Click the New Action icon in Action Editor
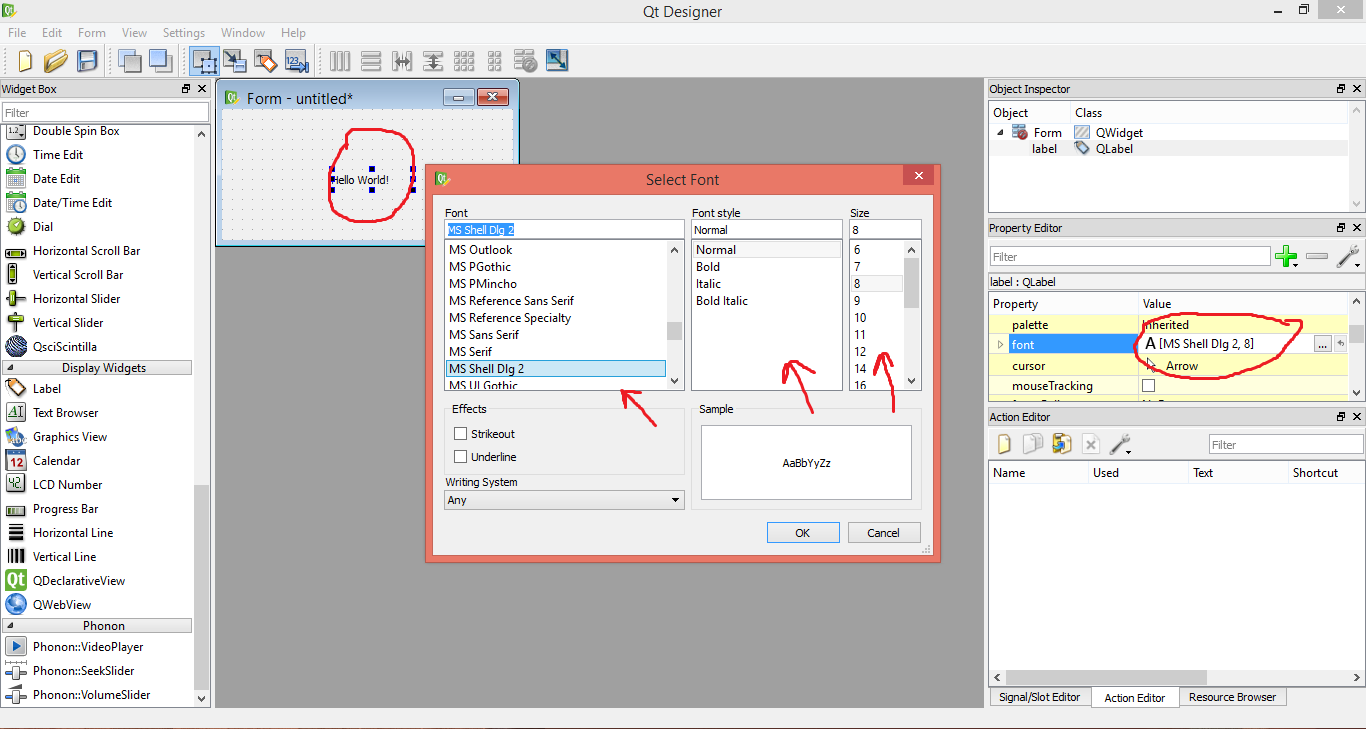 (x=1003, y=443)
